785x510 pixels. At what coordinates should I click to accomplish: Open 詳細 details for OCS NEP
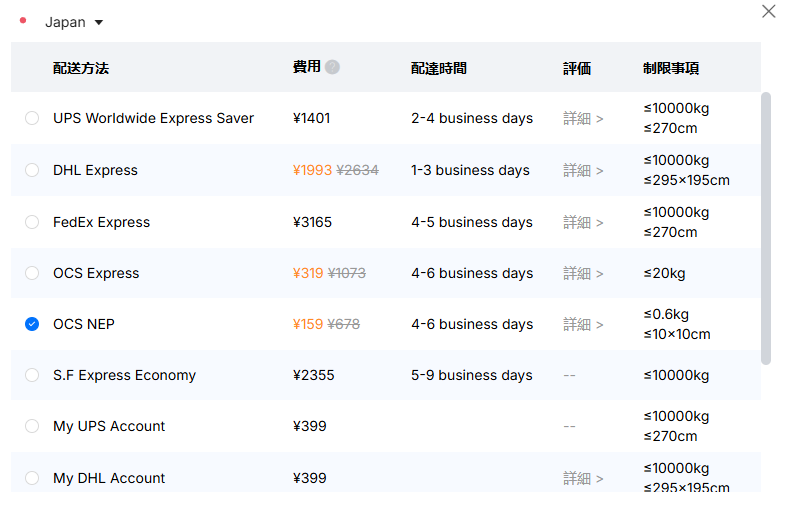coord(583,325)
